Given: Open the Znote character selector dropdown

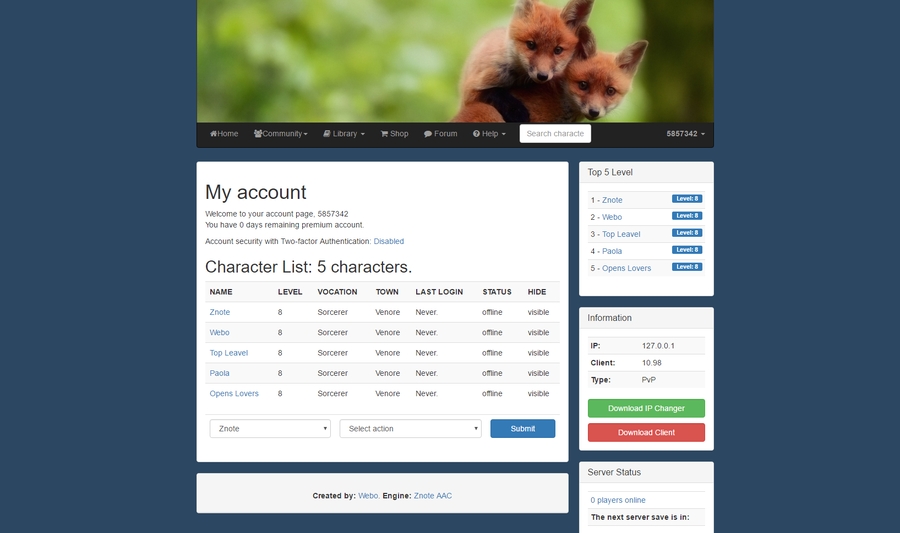Looking at the screenshot, I should click(x=270, y=428).
